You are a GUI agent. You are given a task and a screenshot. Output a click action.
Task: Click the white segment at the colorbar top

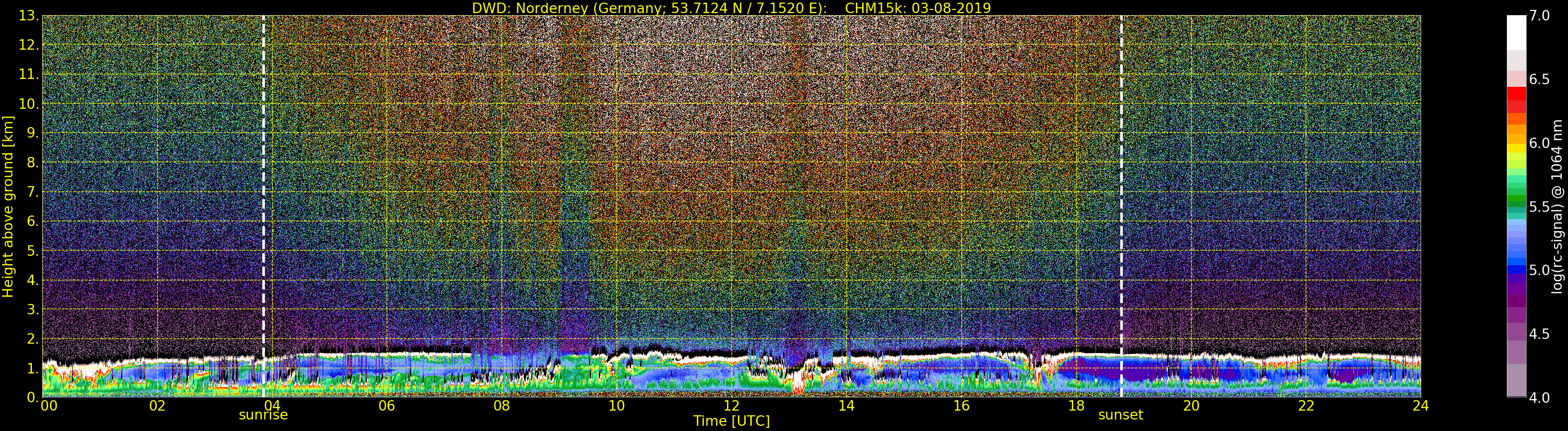pyautogui.click(x=1516, y=33)
